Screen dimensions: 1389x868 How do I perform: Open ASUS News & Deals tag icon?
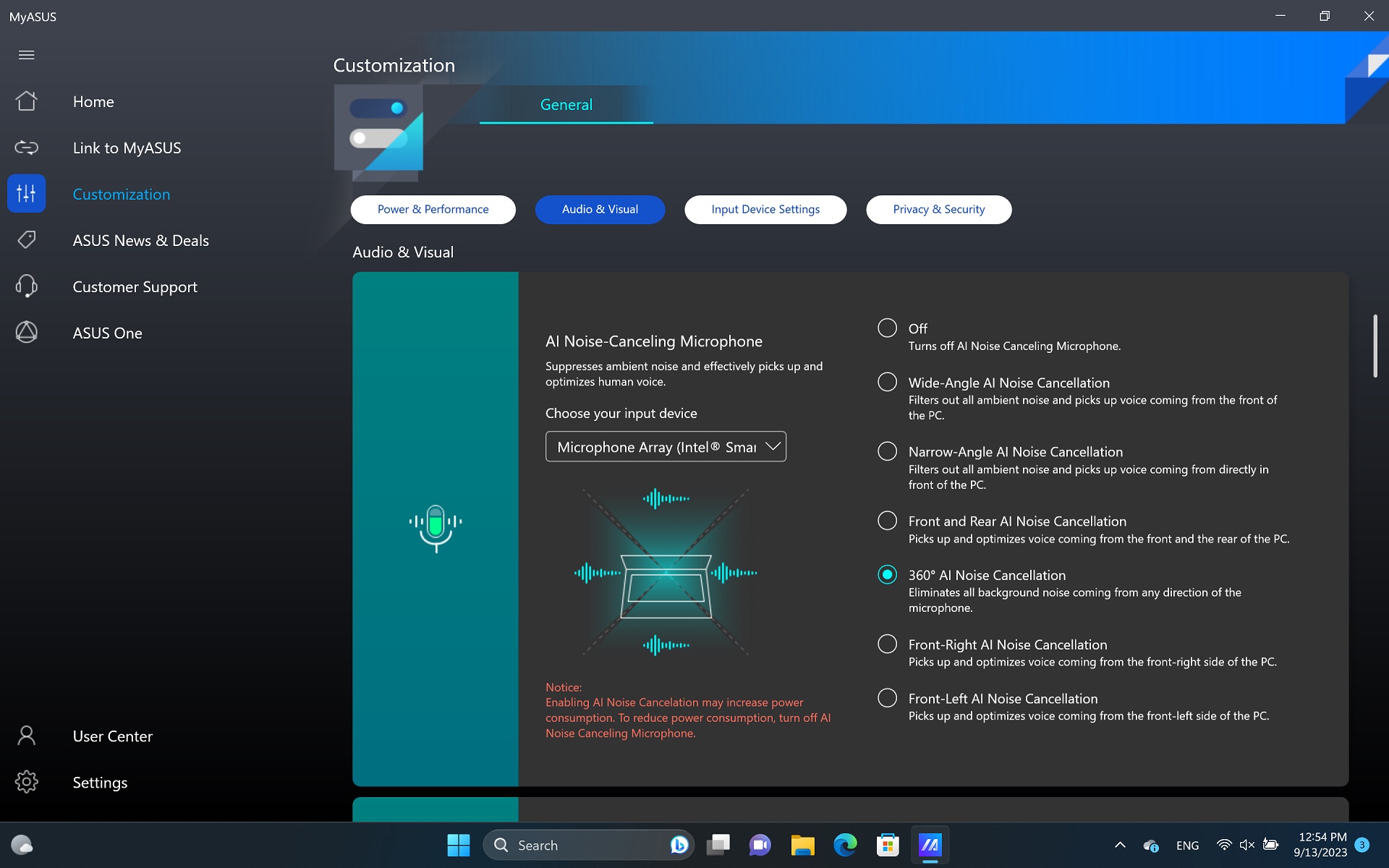(x=26, y=239)
